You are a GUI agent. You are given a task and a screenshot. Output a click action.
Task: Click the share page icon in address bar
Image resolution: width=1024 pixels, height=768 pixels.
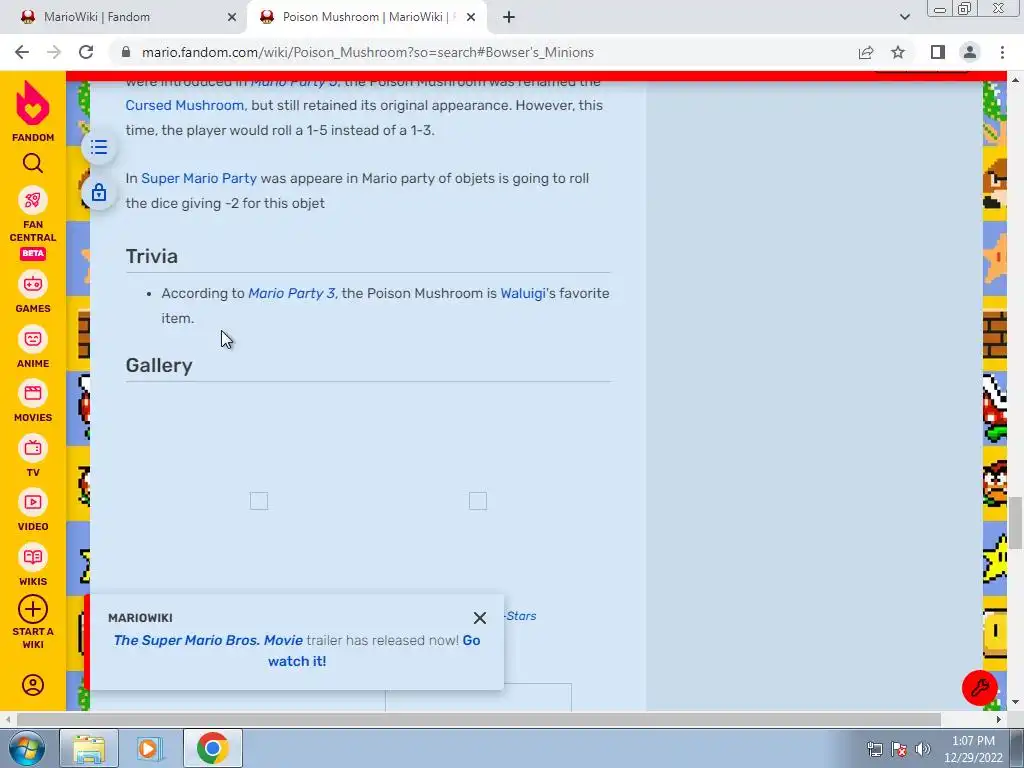click(866, 52)
